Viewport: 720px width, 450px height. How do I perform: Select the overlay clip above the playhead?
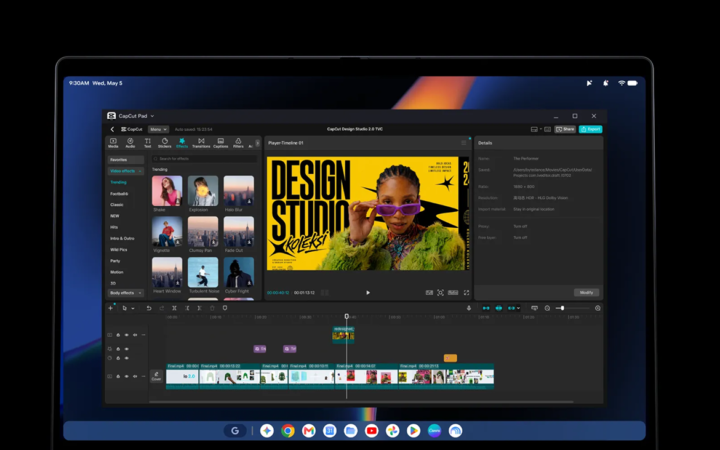(x=343, y=335)
